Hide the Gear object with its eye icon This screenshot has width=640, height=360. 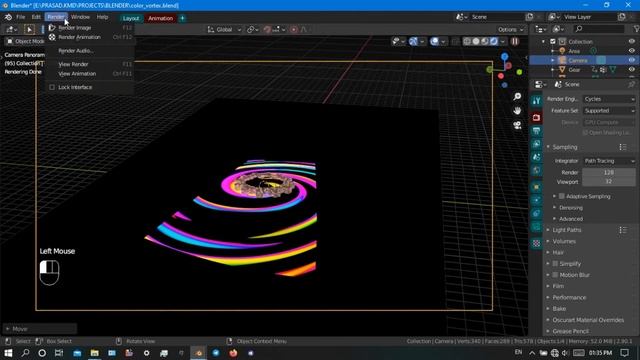[x=632, y=70]
